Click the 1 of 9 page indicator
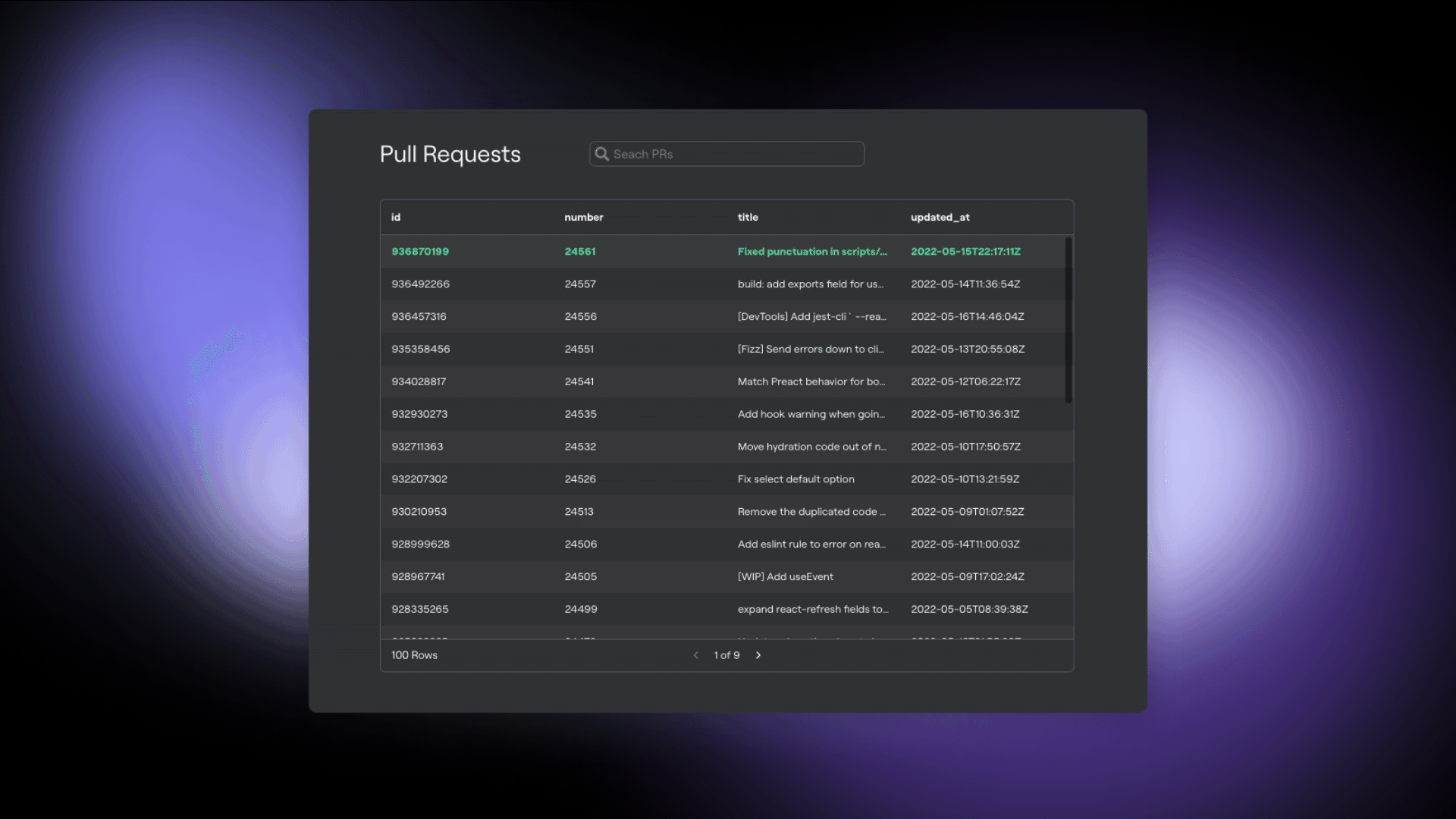This screenshot has height=819, width=1456. [x=726, y=655]
